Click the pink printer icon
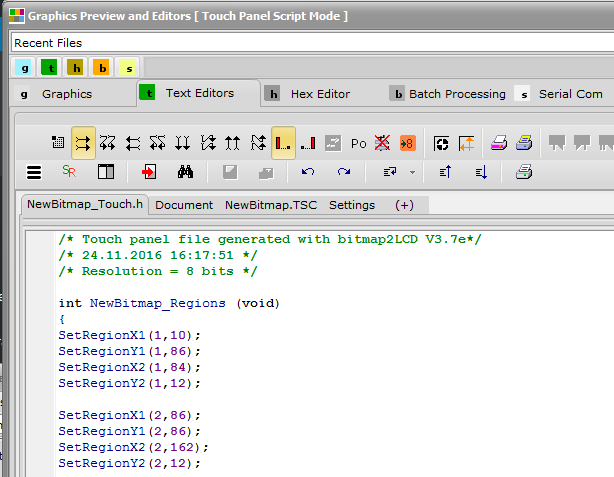614x477 pixels. coord(499,143)
